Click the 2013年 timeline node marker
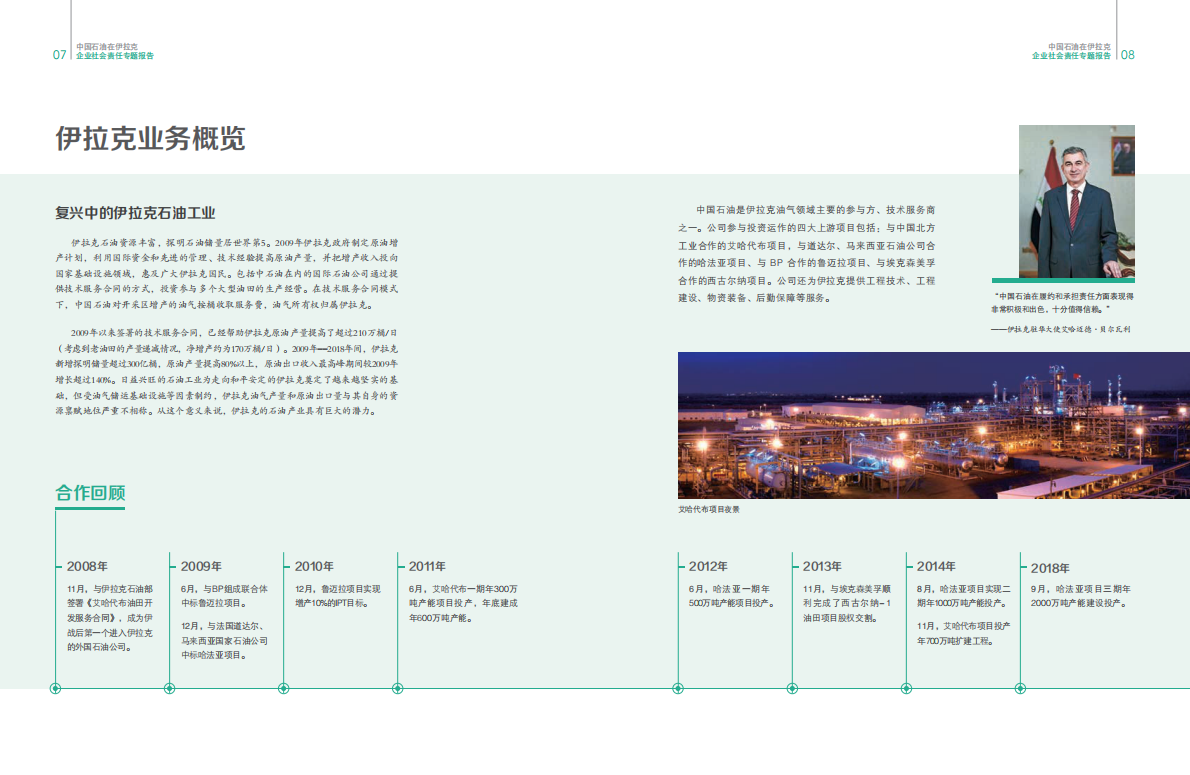 click(x=791, y=689)
